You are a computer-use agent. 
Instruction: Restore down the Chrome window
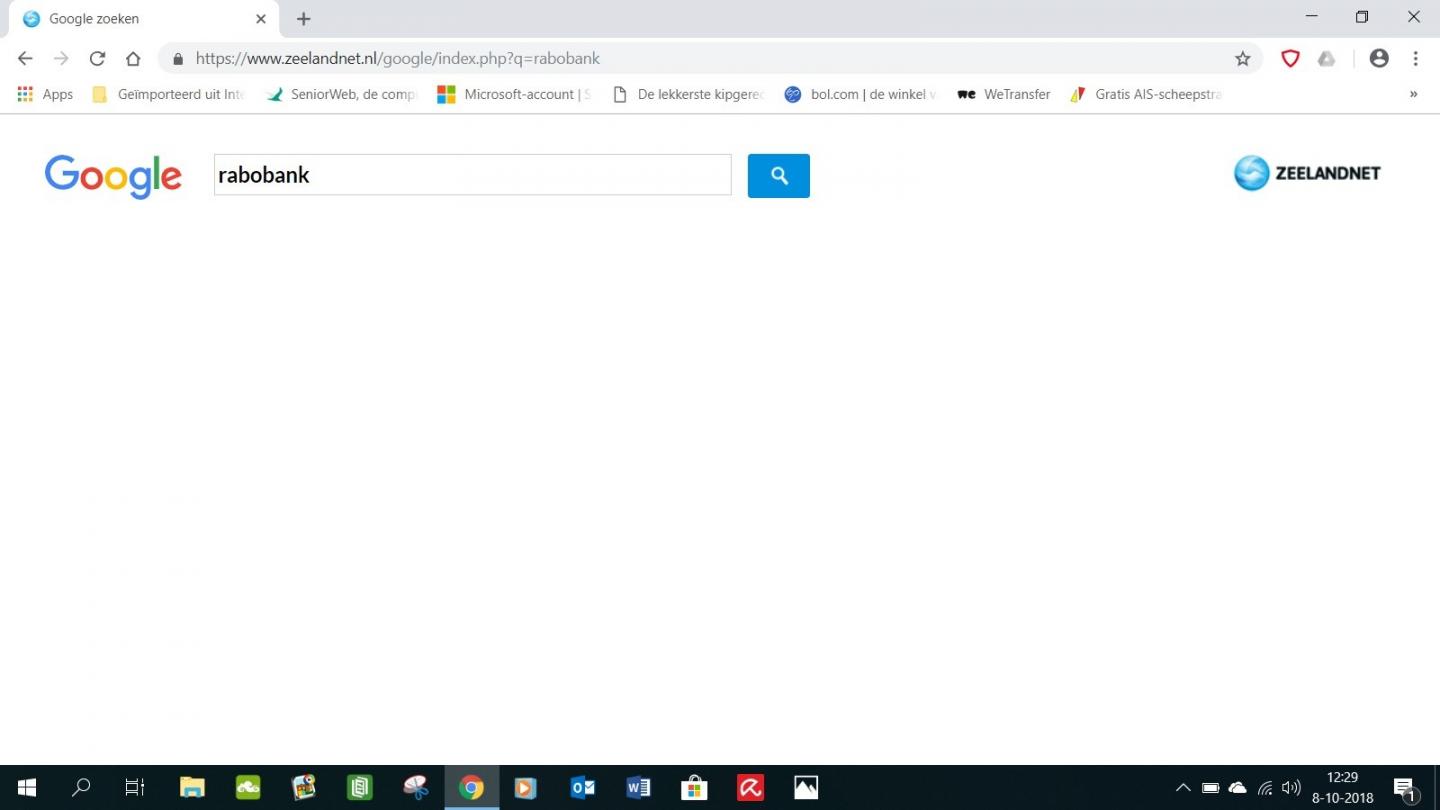click(x=1362, y=17)
